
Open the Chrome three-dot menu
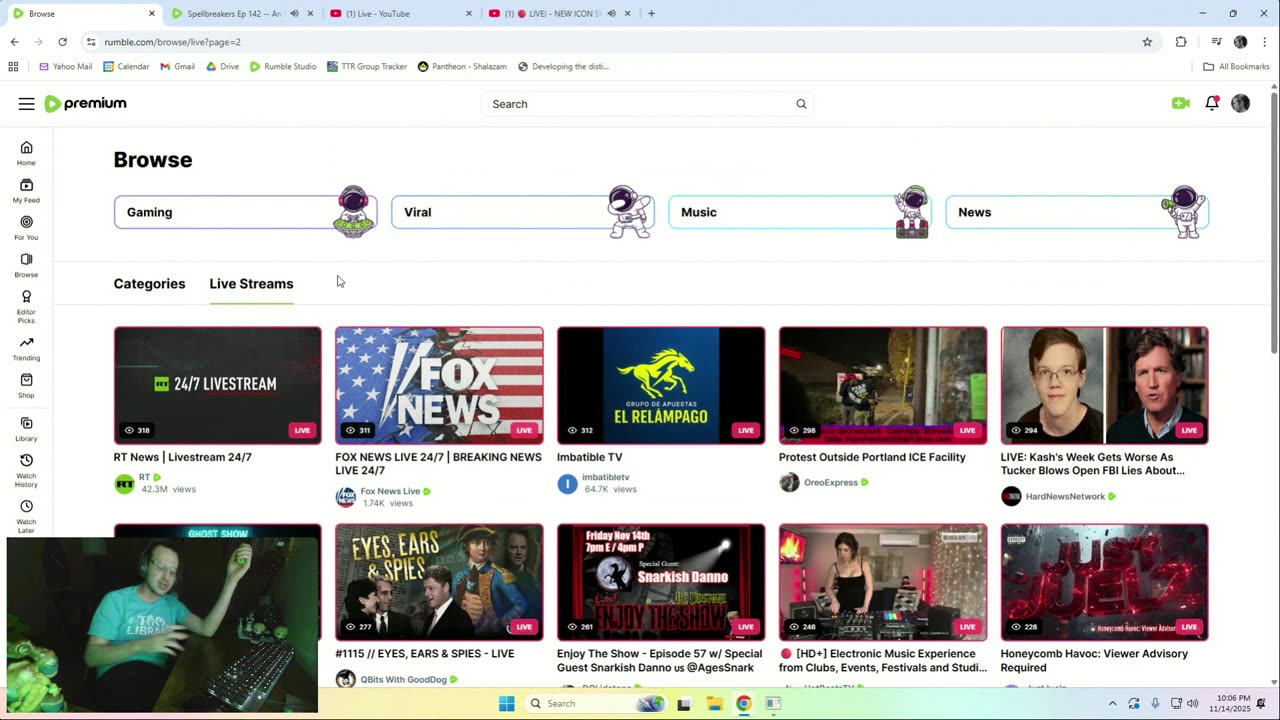tap(1265, 42)
